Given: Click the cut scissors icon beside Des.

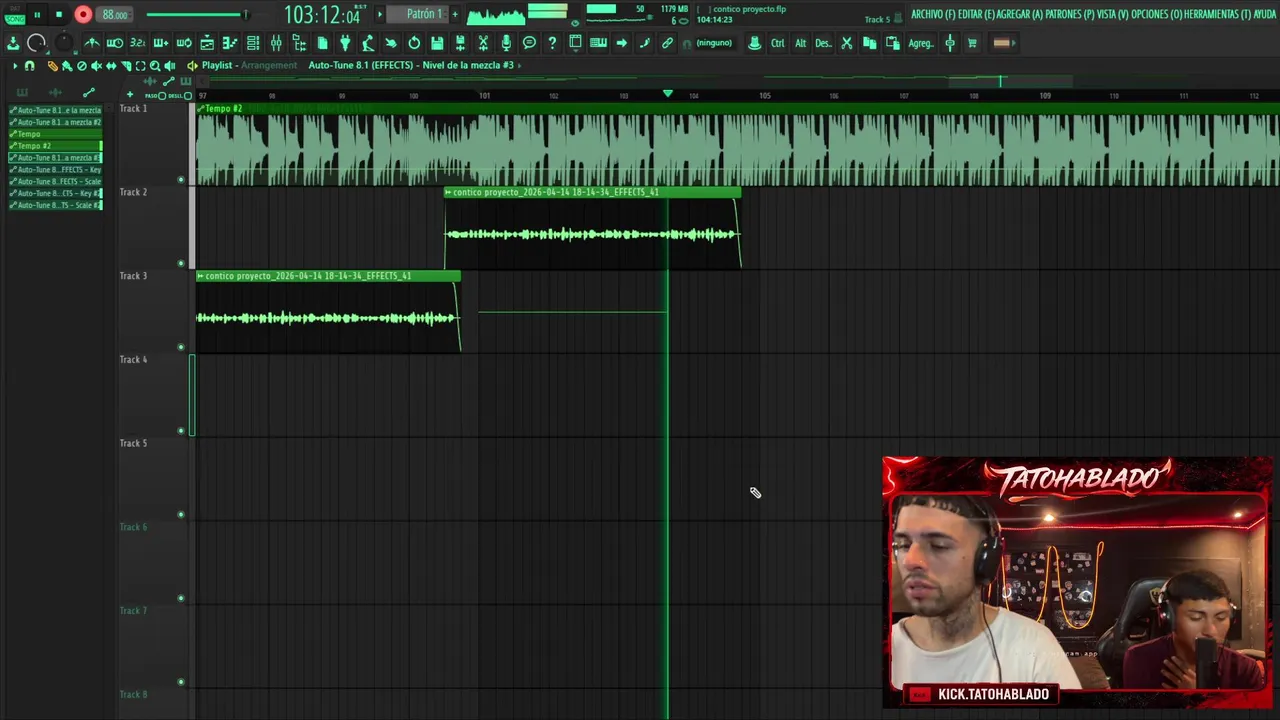Looking at the screenshot, I should pyautogui.click(x=846, y=43).
